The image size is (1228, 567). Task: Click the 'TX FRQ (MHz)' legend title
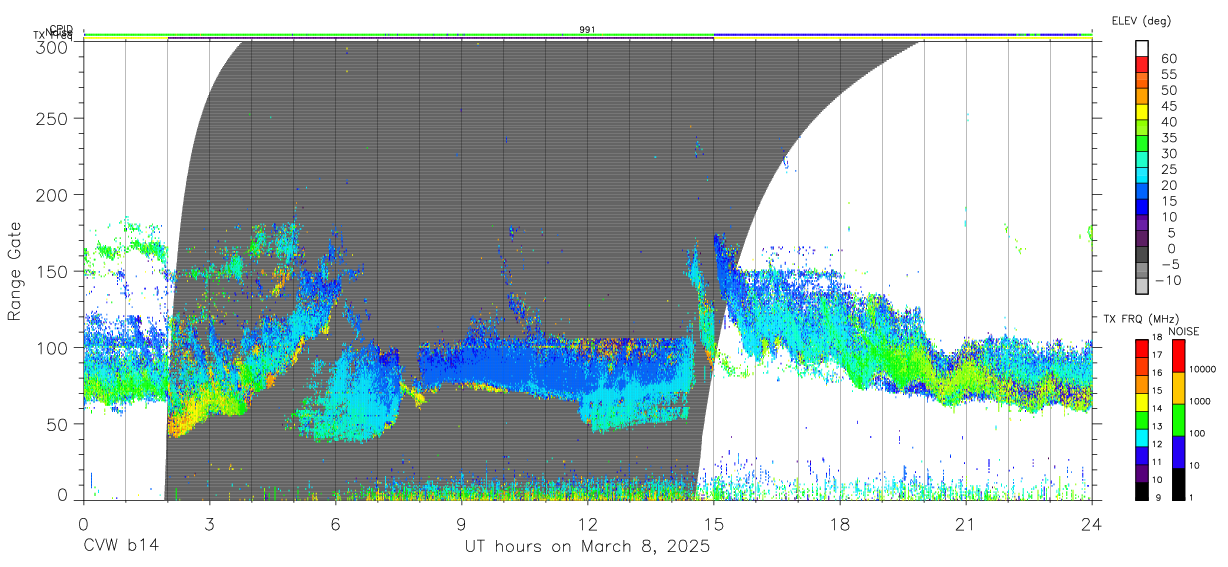[1140, 319]
